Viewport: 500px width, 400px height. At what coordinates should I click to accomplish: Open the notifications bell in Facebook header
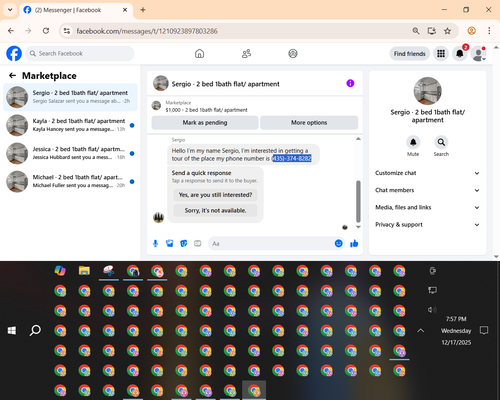click(460, 53)
